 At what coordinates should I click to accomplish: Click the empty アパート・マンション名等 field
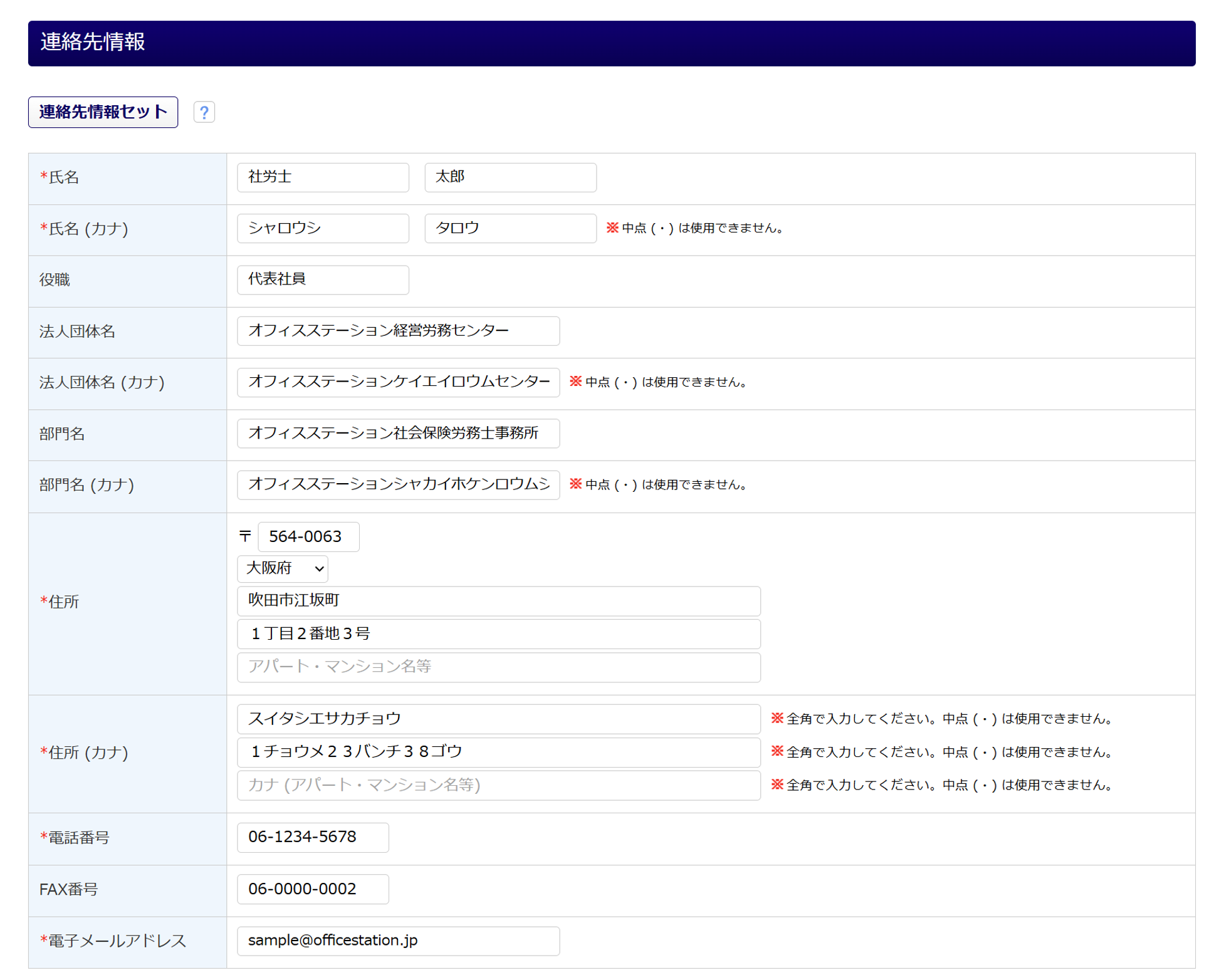(x=498, y=667)
